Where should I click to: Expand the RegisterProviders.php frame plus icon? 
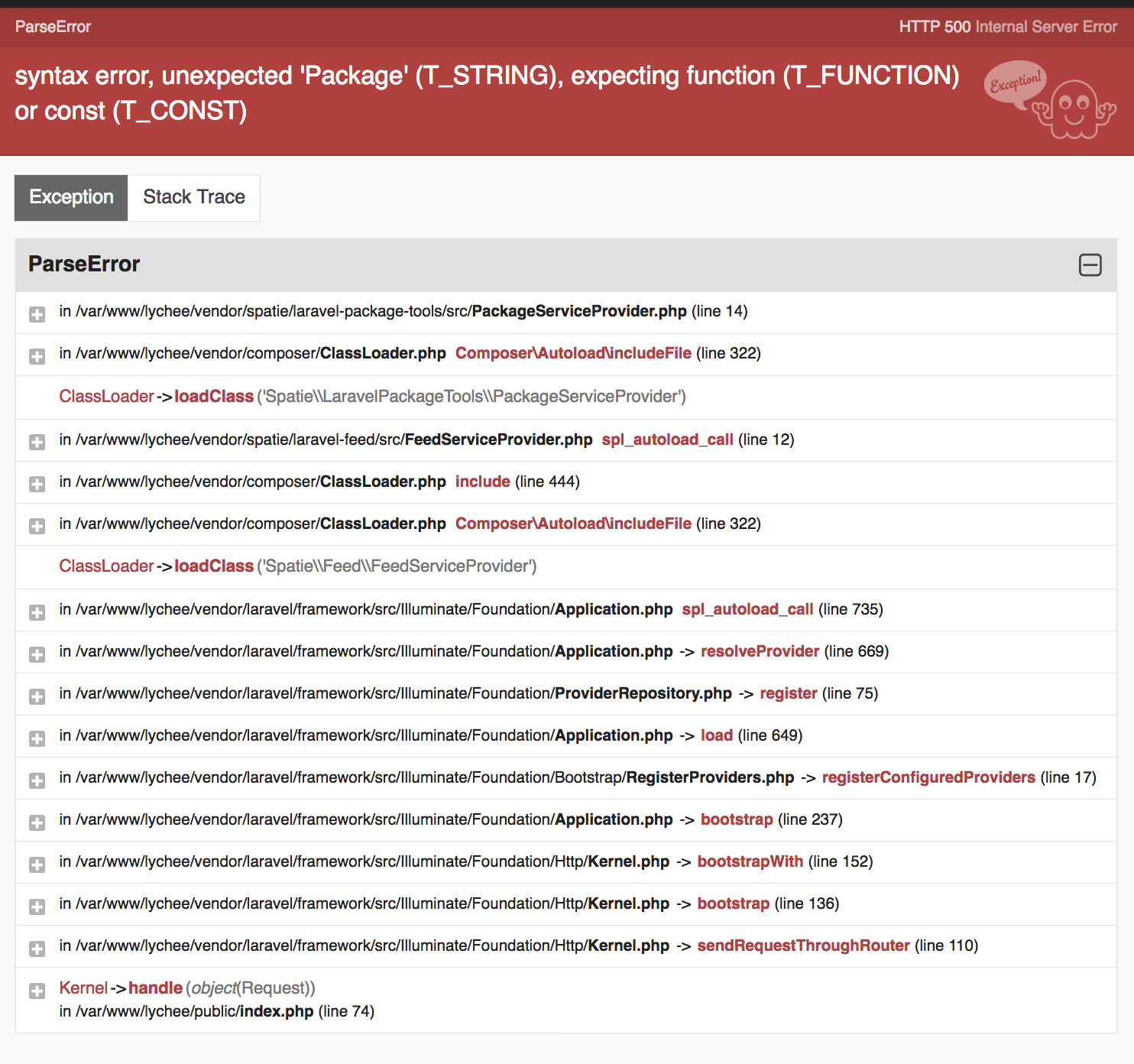(x=37, y=780)
